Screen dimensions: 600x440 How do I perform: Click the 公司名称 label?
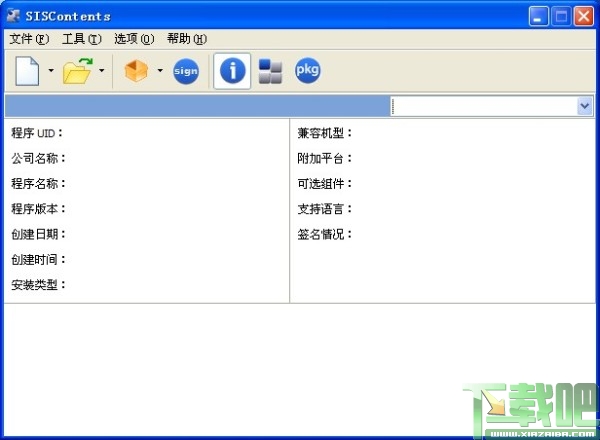click(x=38, y=158)
